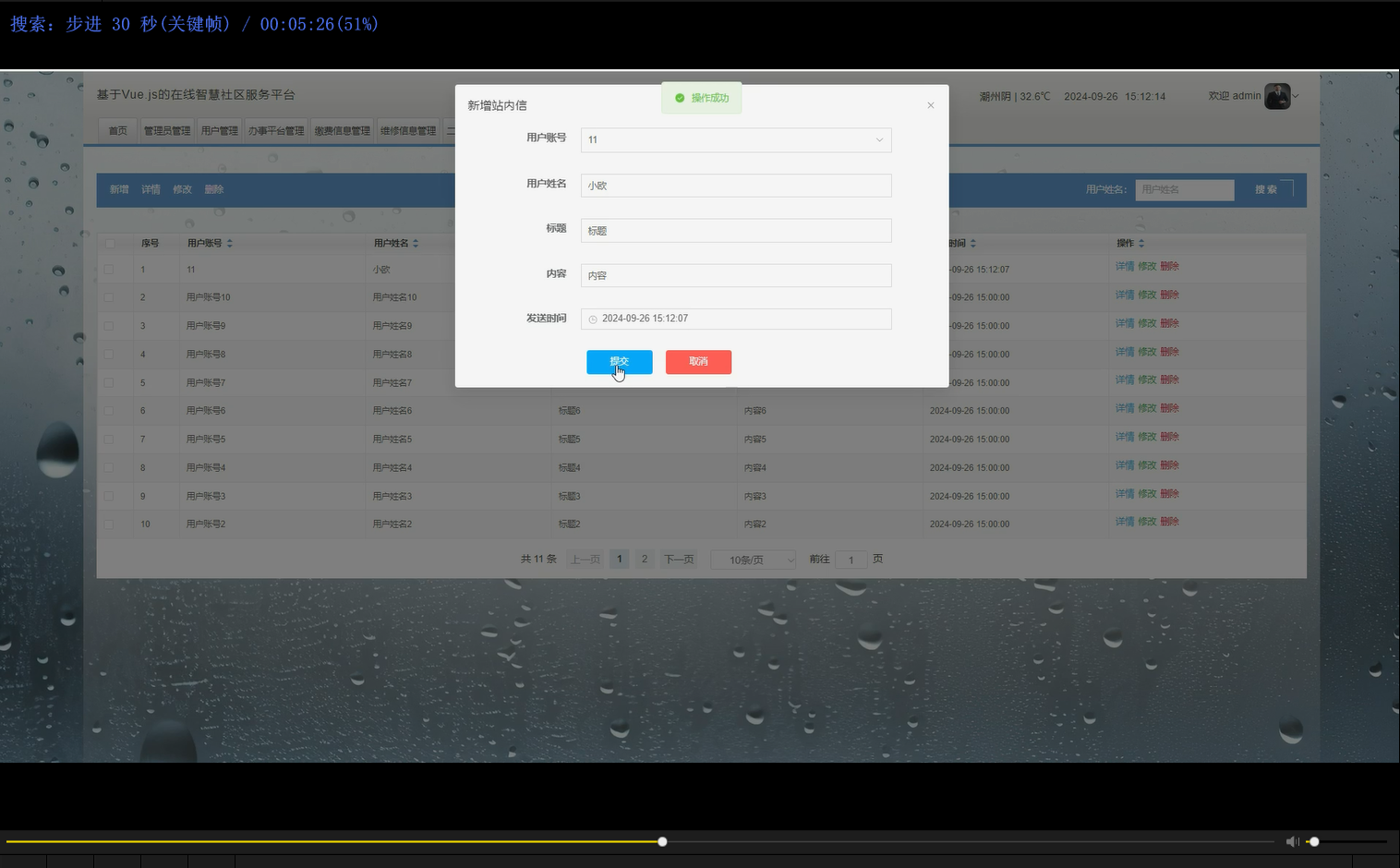Open the 办事平台管理 navigation tab

tap(276, 131)
